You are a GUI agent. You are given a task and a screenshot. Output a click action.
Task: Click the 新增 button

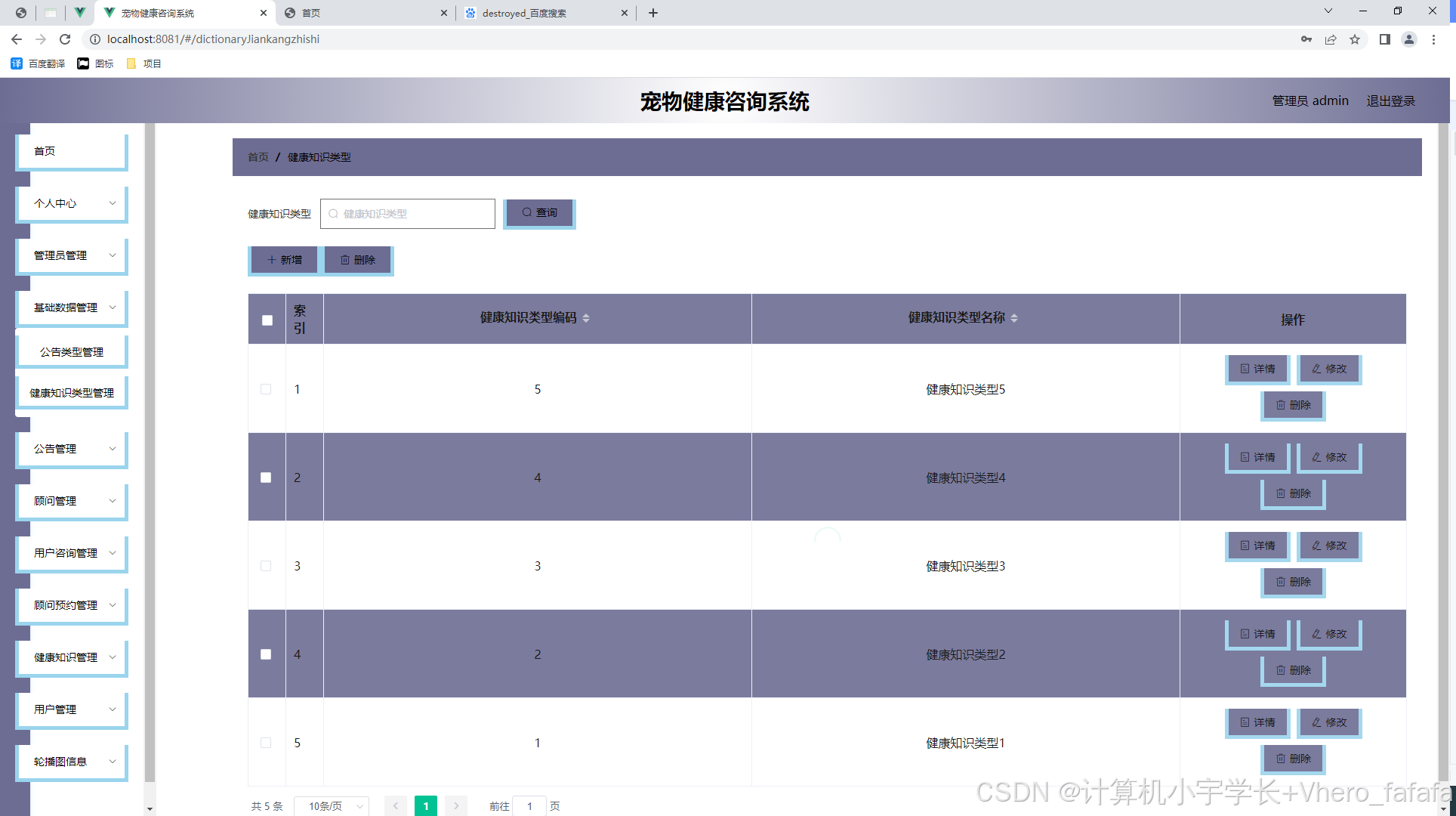point(284,260)
